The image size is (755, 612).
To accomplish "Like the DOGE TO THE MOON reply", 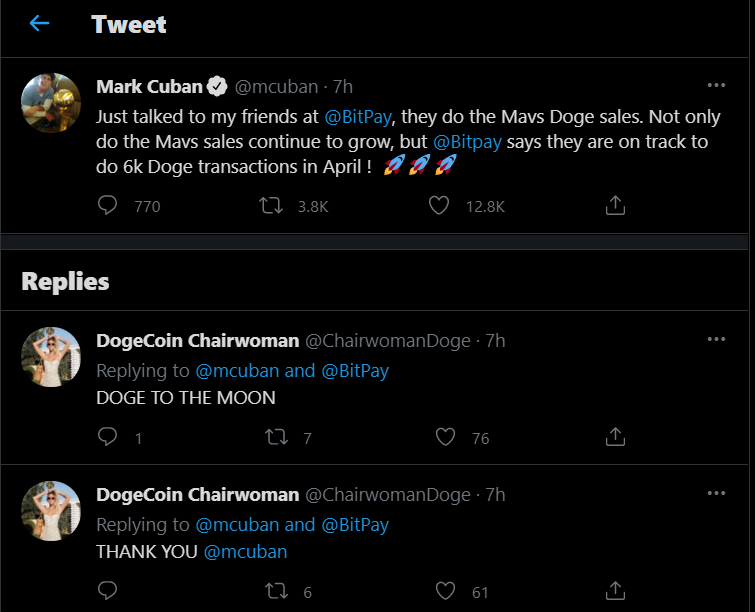I will [x=446, y=437].
